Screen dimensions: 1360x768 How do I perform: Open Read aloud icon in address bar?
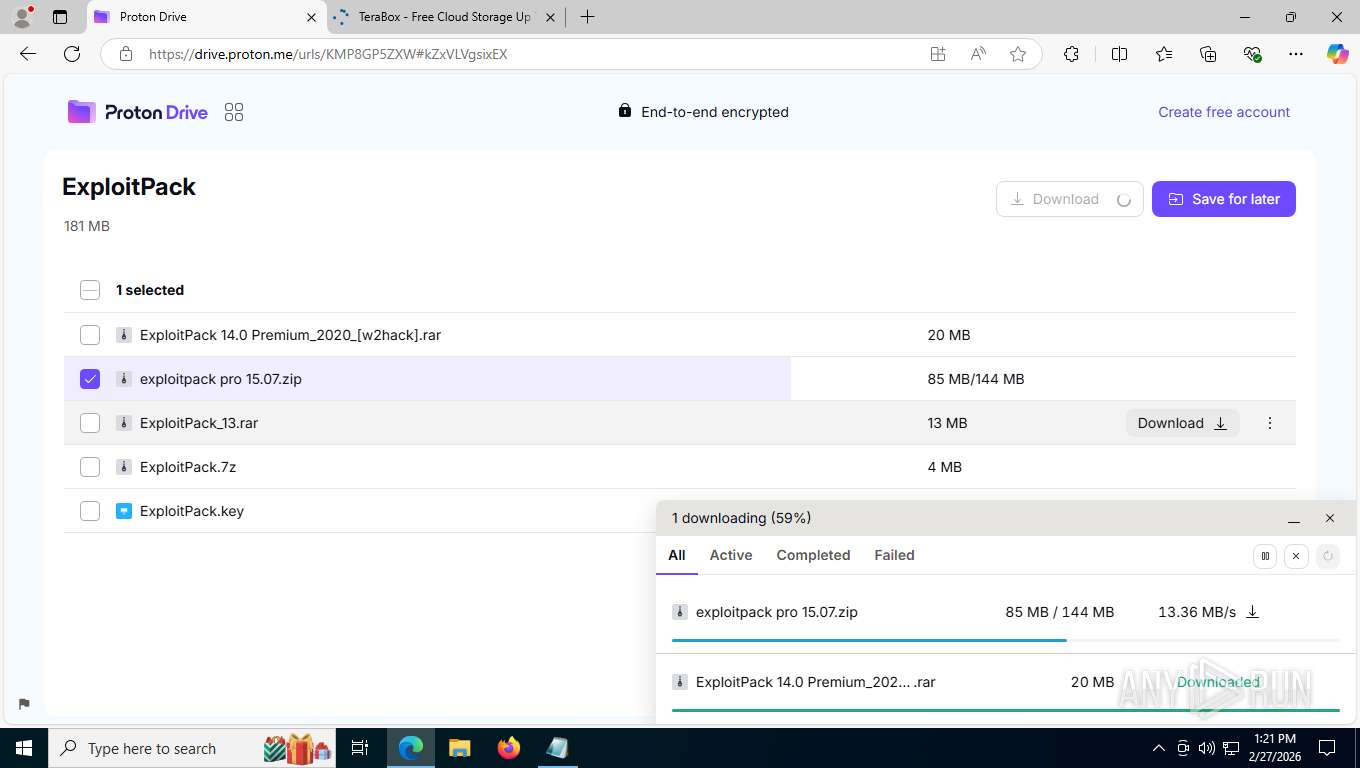(978, 54)
